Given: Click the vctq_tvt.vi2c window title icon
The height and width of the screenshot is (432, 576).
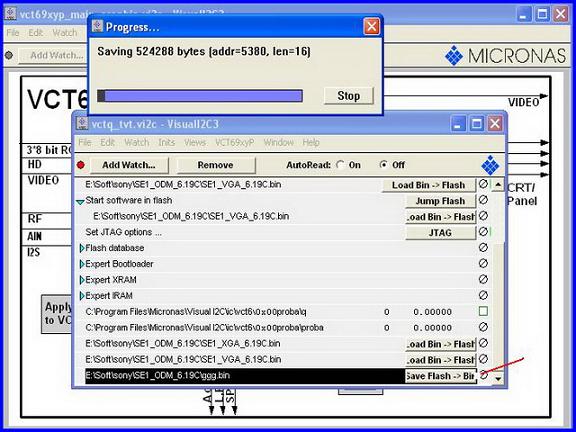Looking at the screenshot, I should [x=82, y=124].
